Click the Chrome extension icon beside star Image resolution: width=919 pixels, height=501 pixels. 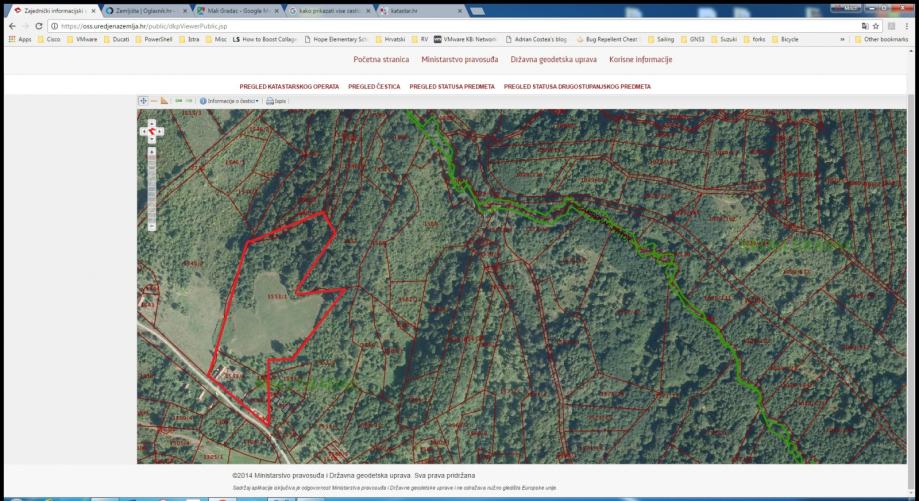click(x=891, y=26)
